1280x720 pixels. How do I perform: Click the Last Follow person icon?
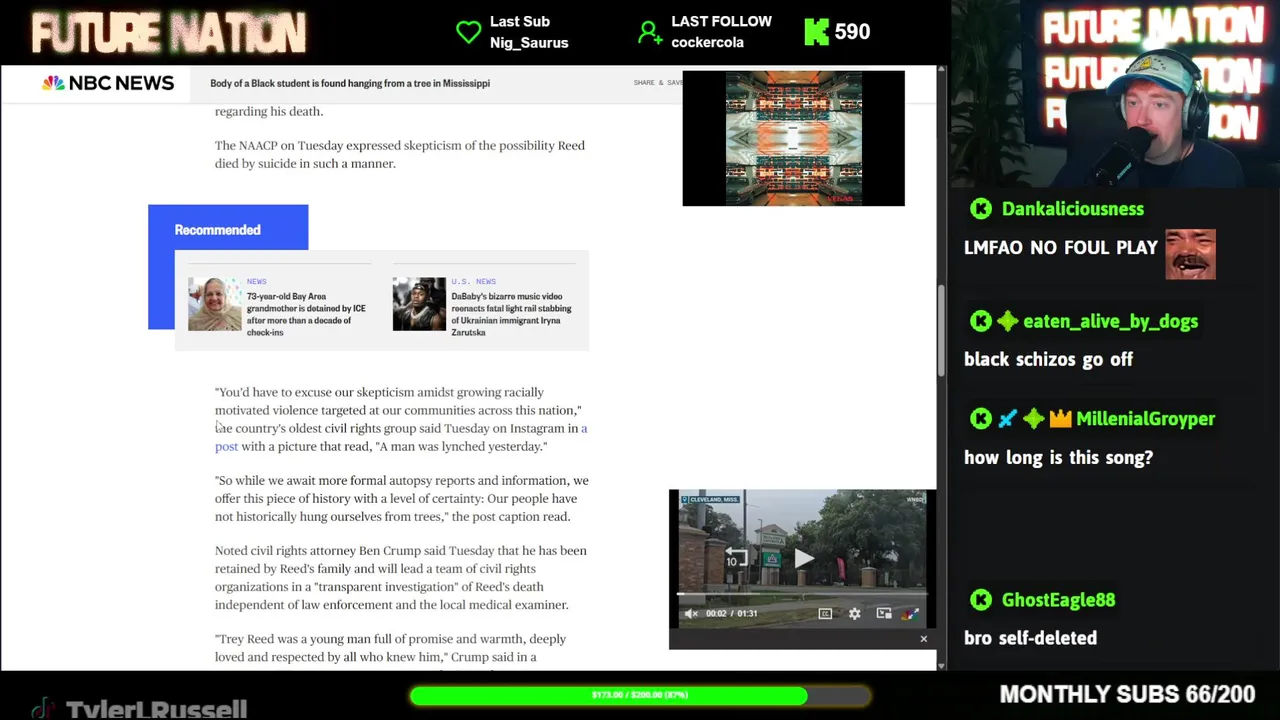point(650,32)
